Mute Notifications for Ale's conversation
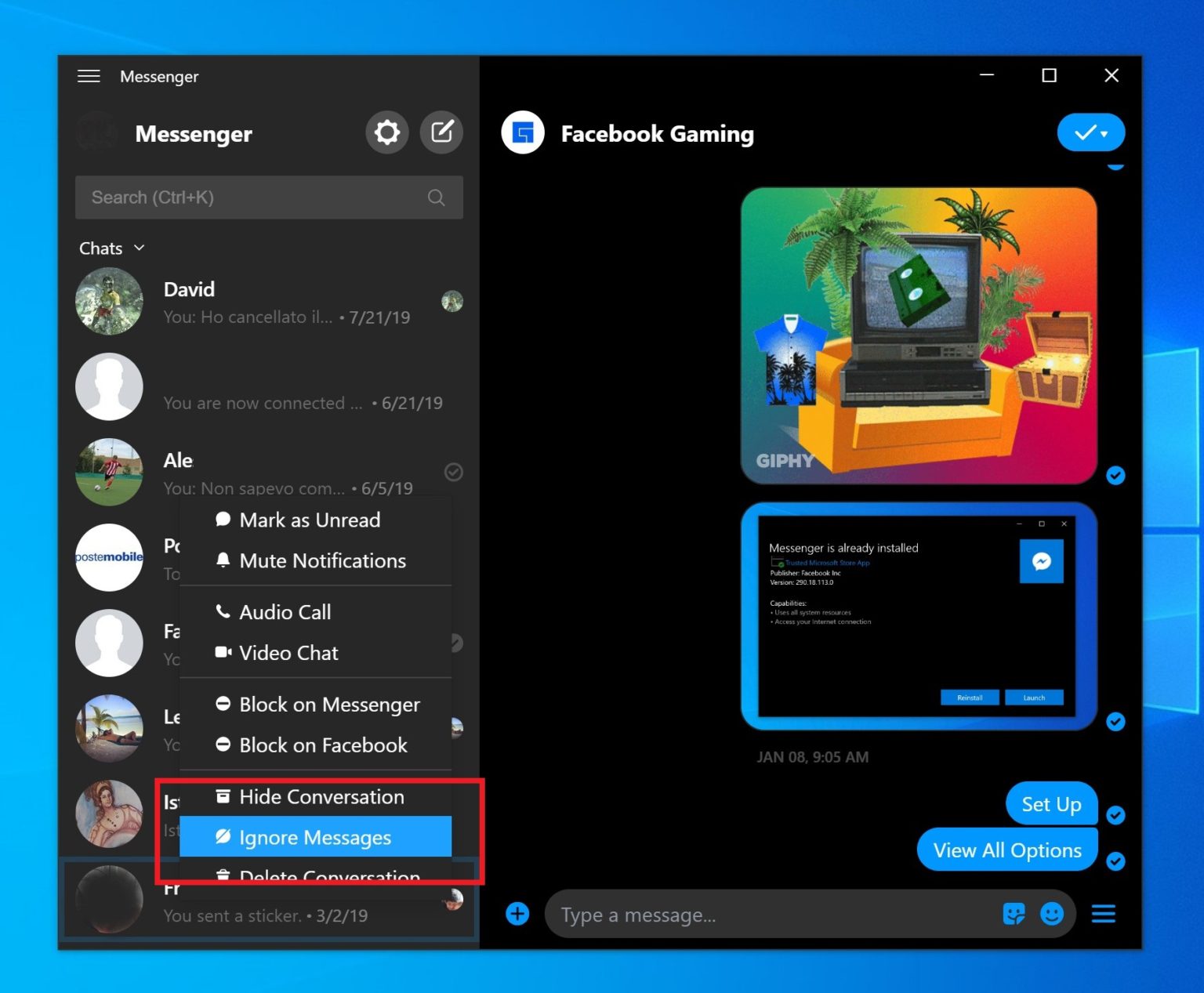1204x993 pixels. (x=322, y=560)
